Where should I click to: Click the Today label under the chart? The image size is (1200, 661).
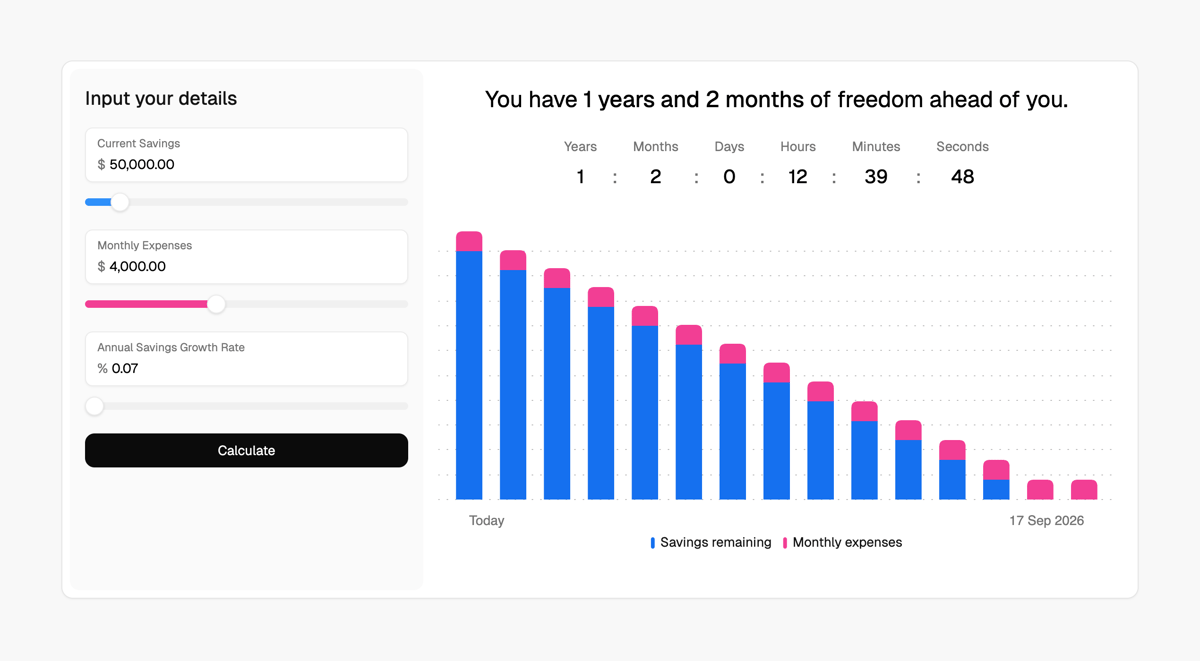click(487, 520)
